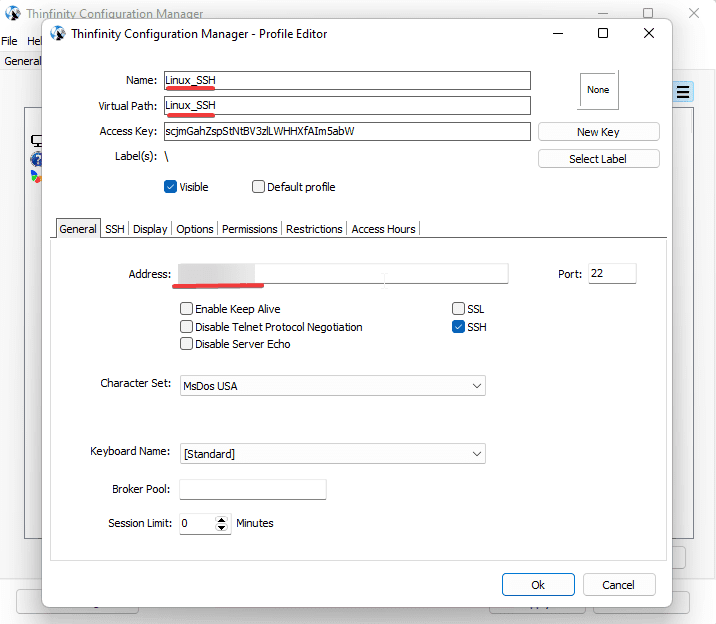Click the Address input field
The height and width of the screenshot is (624, 716).
343,273
